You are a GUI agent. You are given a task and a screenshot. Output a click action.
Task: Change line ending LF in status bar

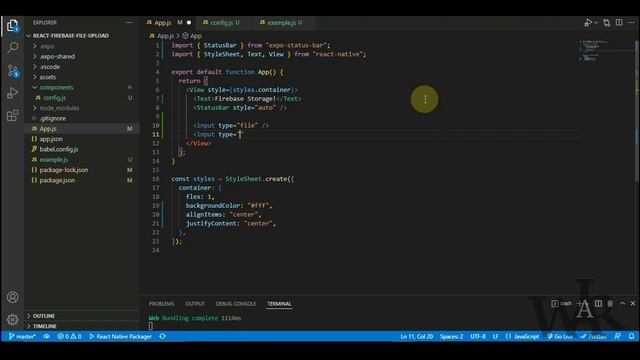496,336
